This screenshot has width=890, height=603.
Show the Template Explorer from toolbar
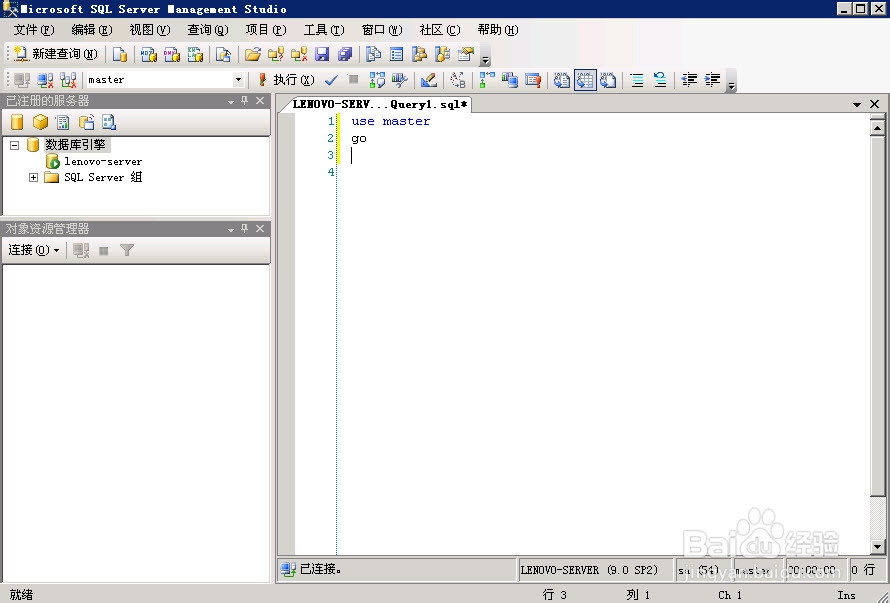443,54
